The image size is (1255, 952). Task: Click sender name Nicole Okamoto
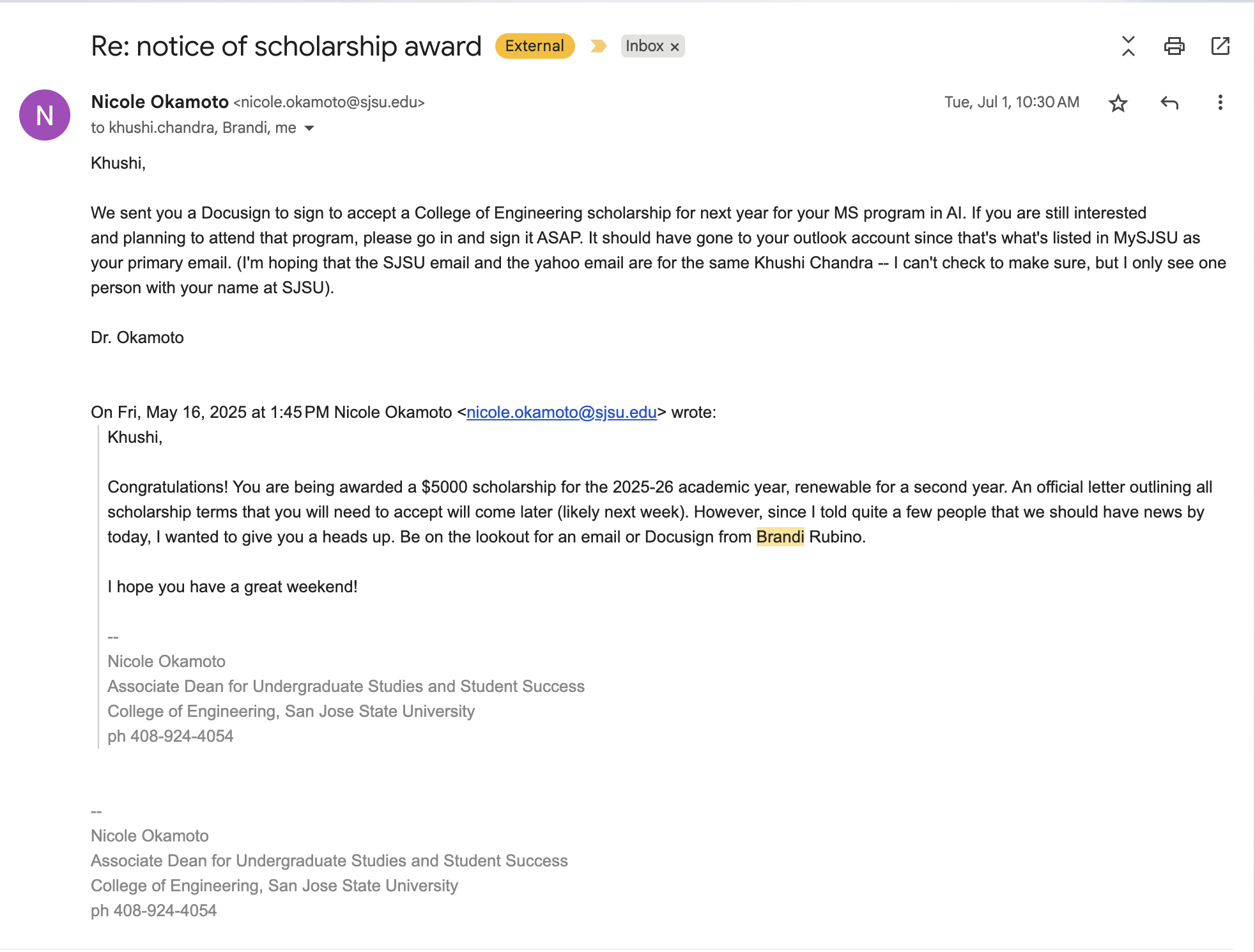160,102
